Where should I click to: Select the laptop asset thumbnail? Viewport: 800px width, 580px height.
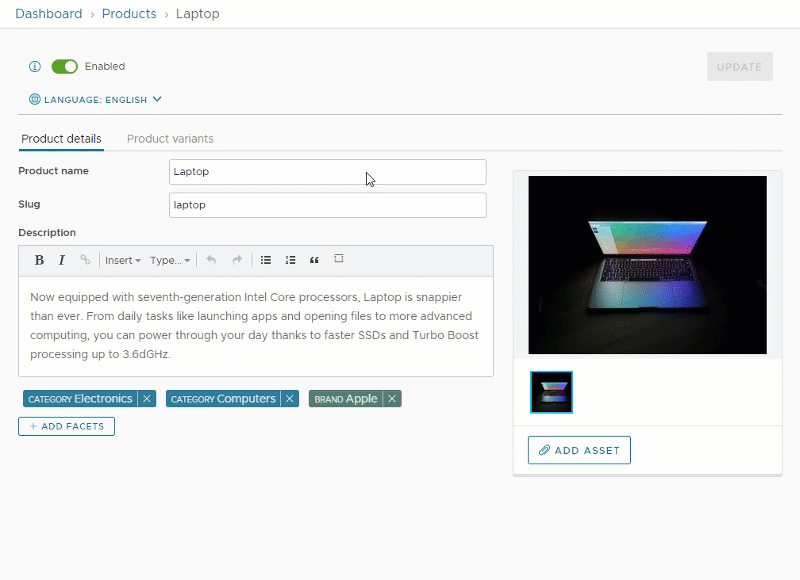click(x=551, y=393)
